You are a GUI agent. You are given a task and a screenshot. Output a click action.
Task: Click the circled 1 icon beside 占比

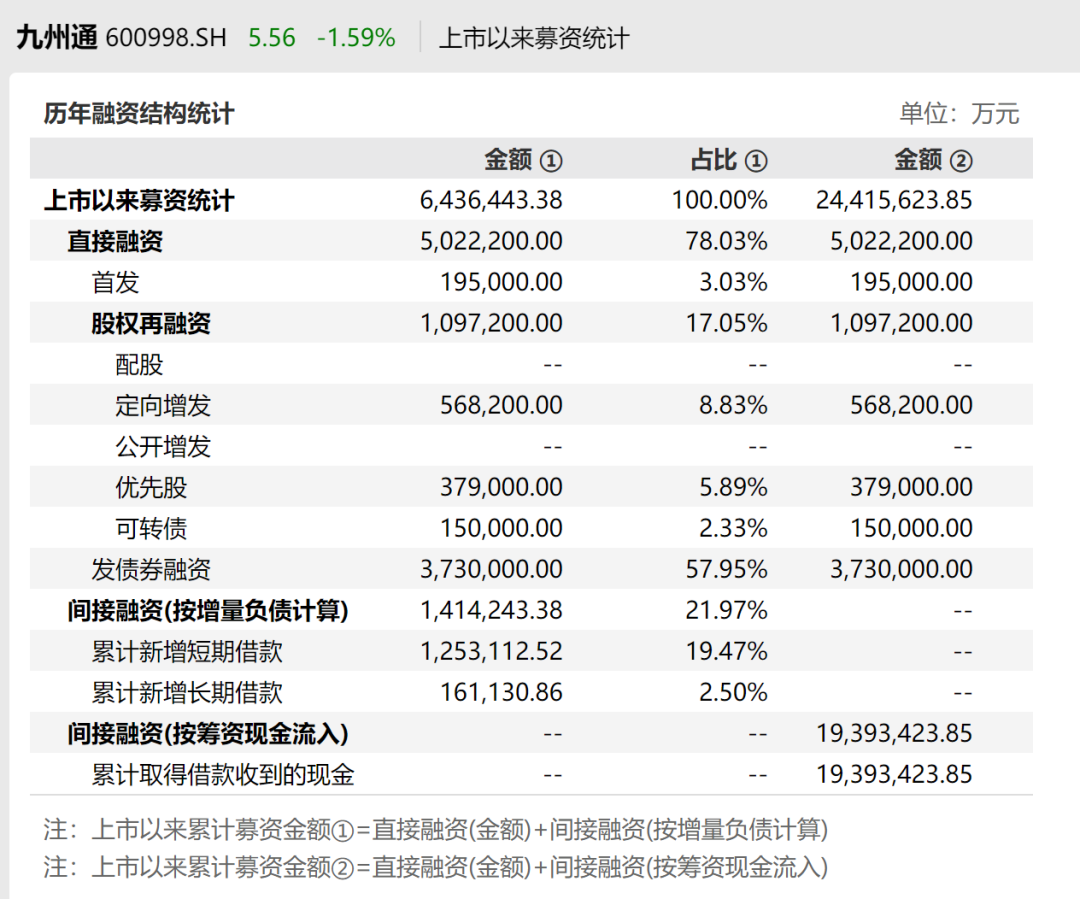click(x=756, y=161)
